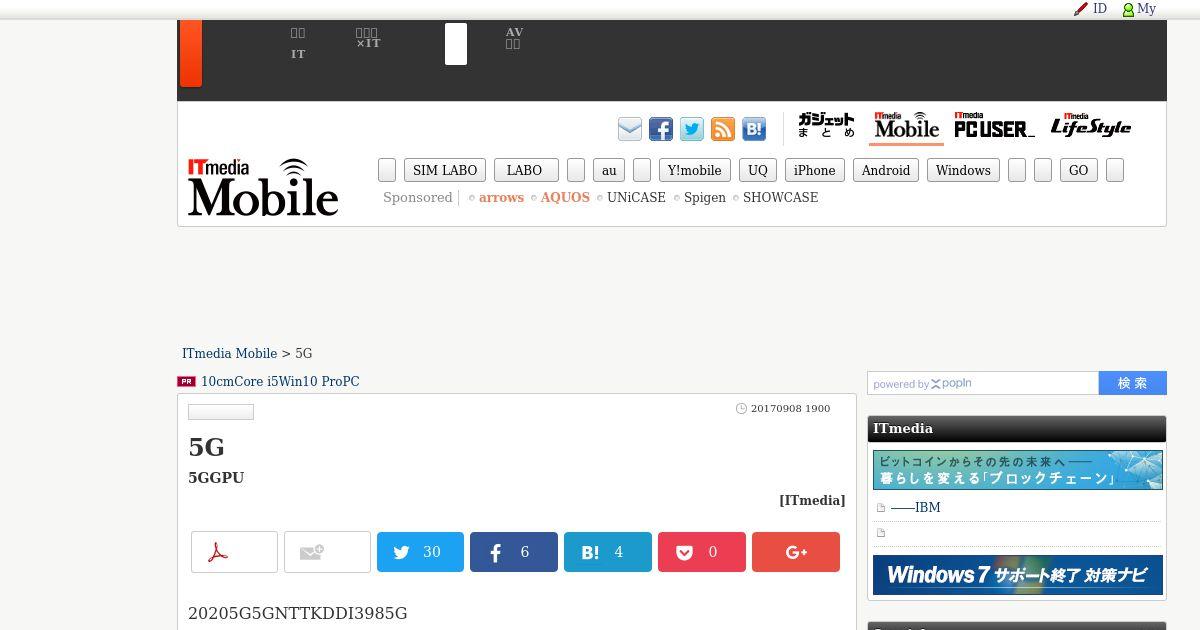
Task: Open the Windows category
Action: [963, 170]
